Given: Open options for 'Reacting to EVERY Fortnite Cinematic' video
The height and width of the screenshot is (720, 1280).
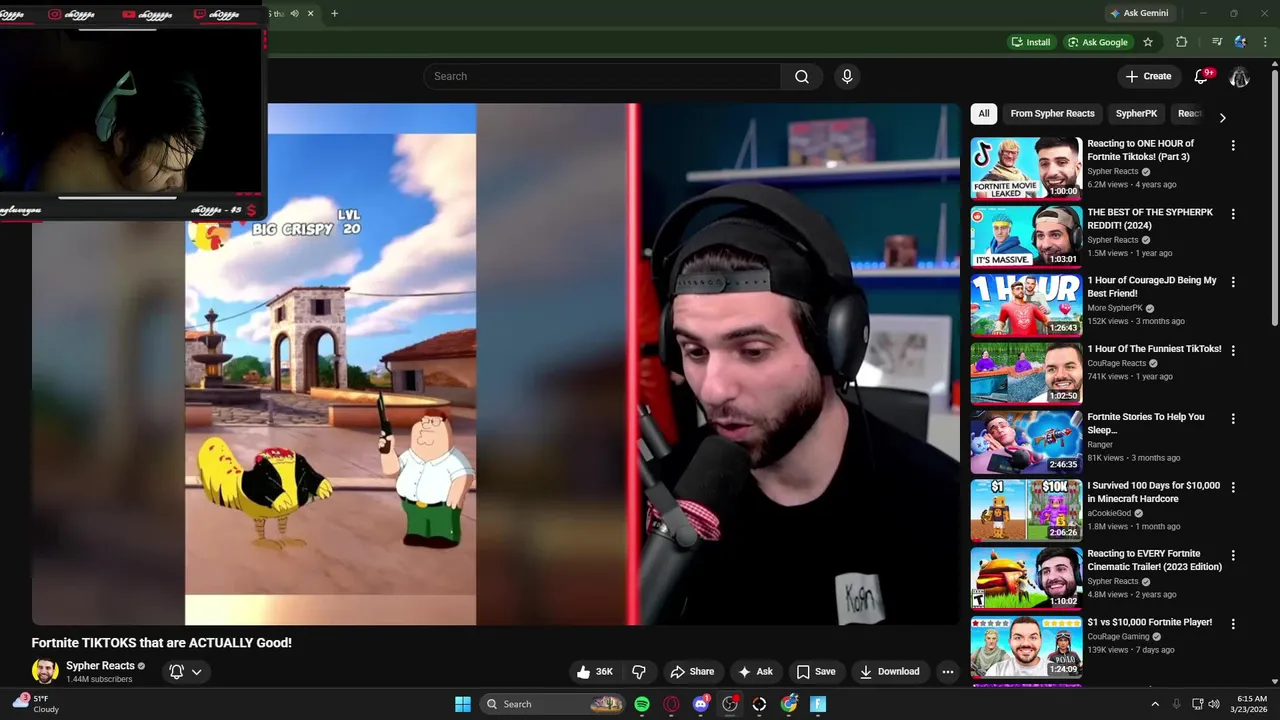Looking at the screenshot, I should (x=1233, y=555).
